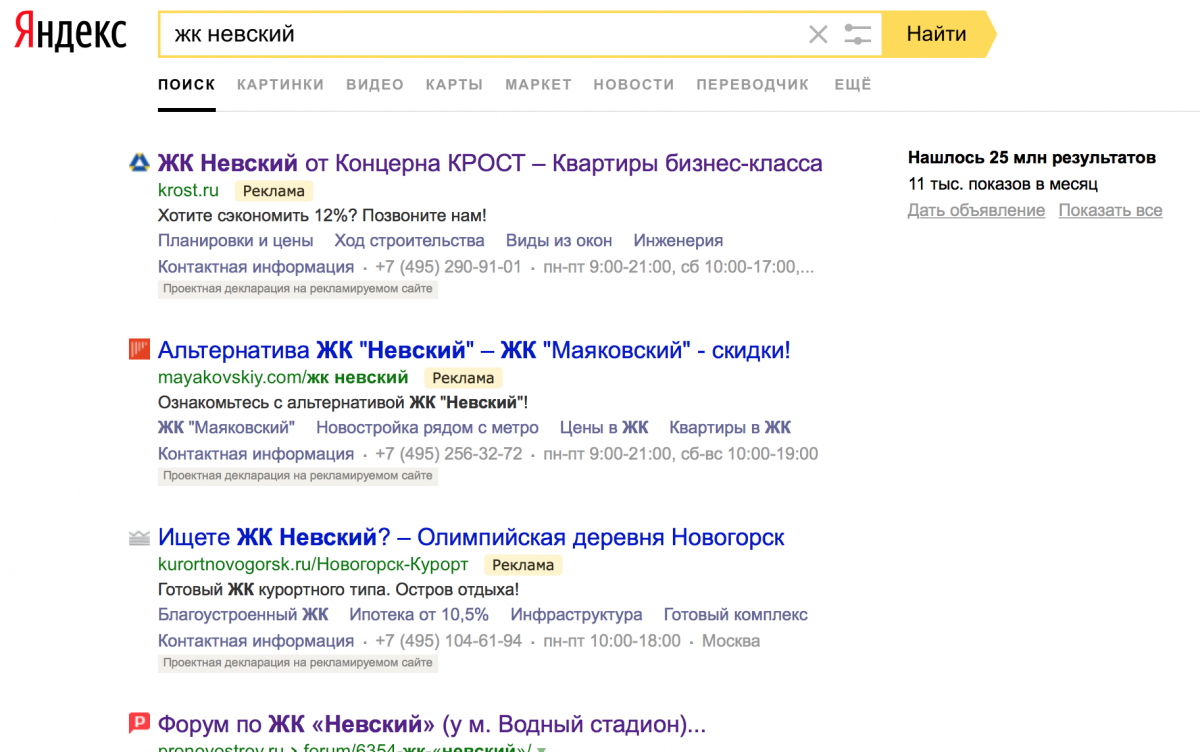
Task: Click the red Mayakovskiy favicon
Action: click(139, 350)
